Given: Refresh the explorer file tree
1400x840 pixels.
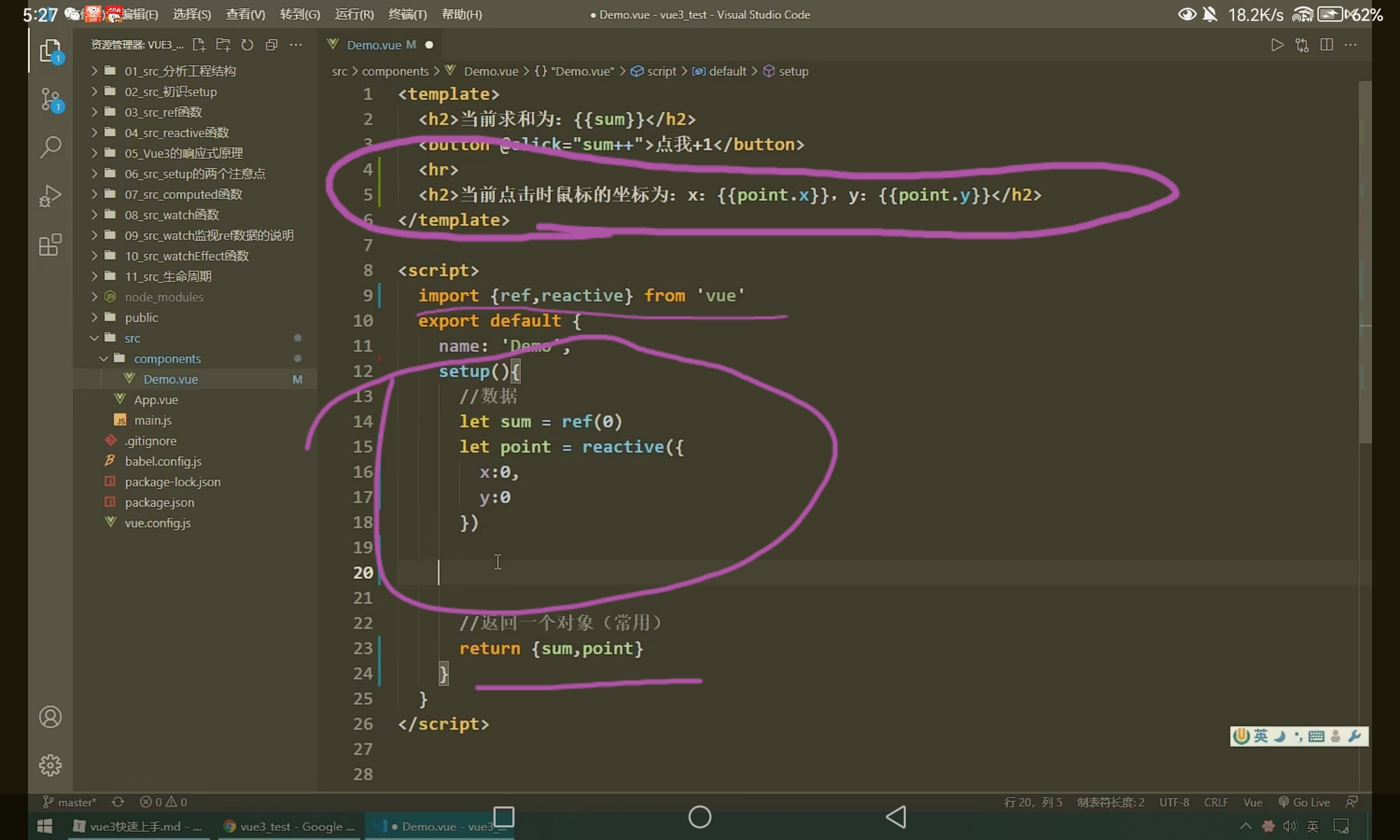Looking at the screenshot, I should 247,45.
